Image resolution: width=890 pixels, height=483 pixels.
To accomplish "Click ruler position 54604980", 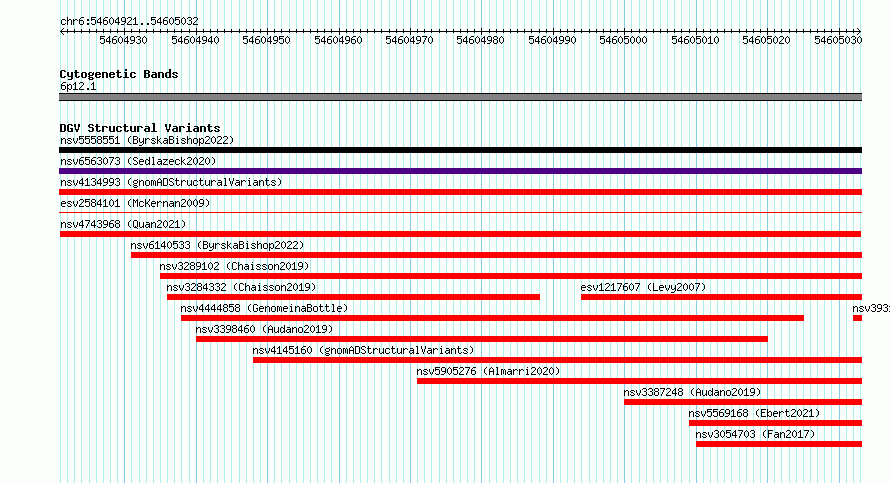I will click(x=480, y=40).
